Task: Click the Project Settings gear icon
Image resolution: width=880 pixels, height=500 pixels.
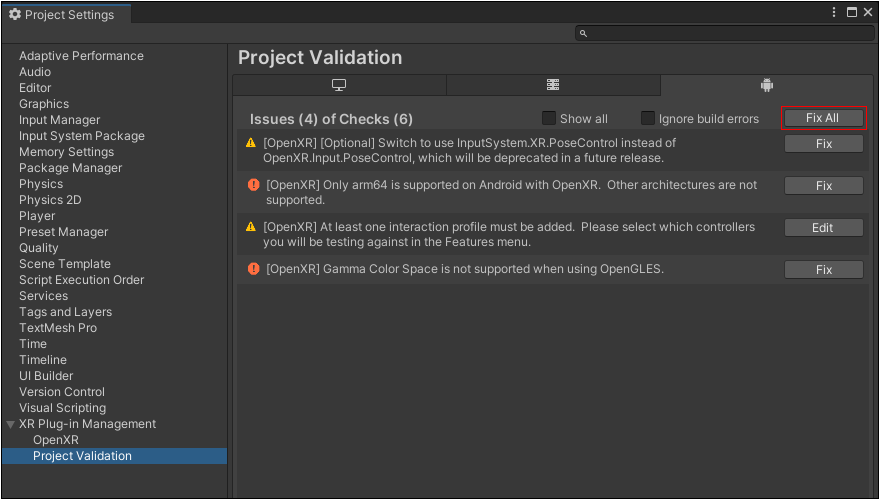Action: pyautogui.click(x=15, y=15)
